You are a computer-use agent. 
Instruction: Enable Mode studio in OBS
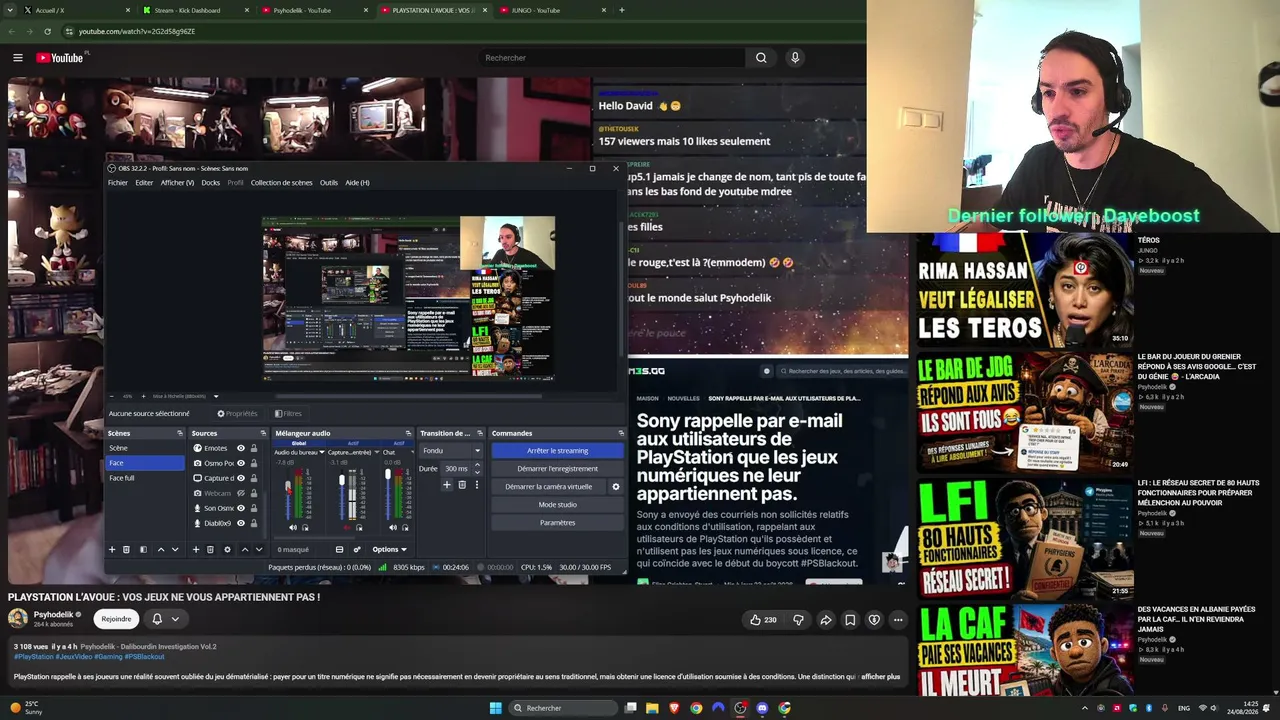[x=557, y=505]
